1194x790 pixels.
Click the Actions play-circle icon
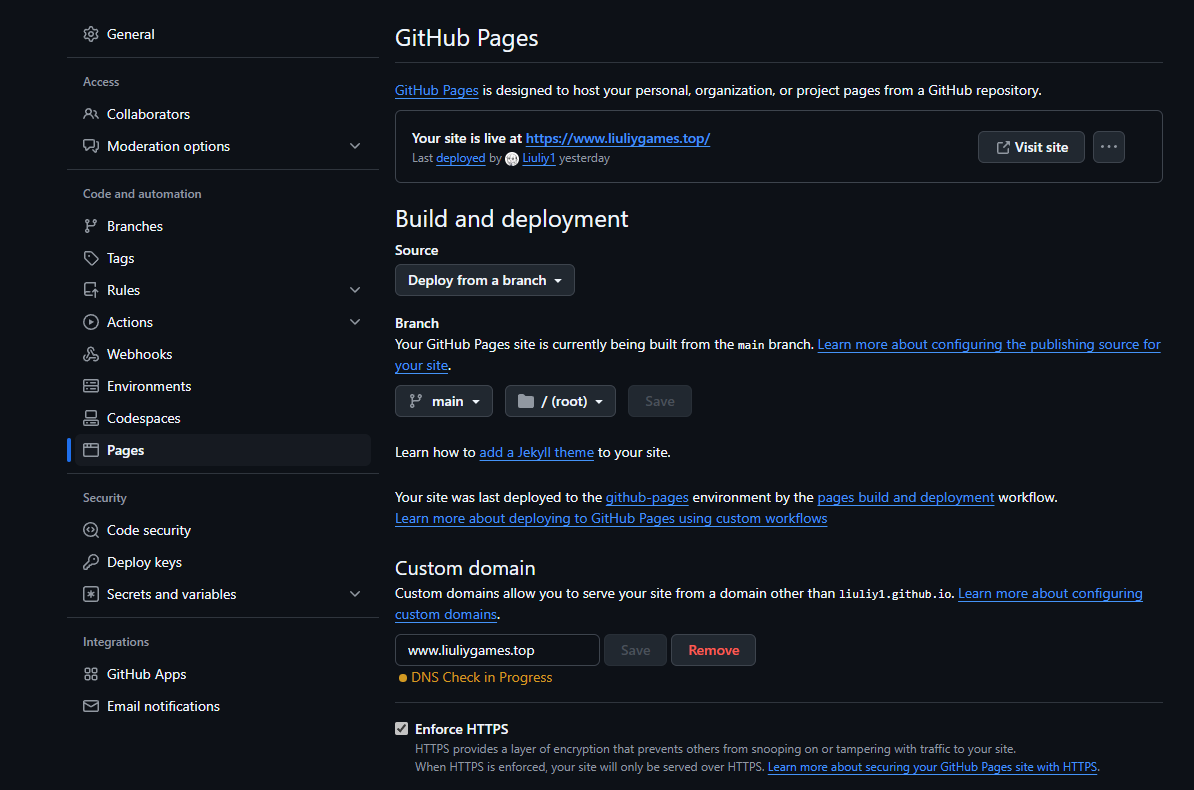tap(91, 322)
